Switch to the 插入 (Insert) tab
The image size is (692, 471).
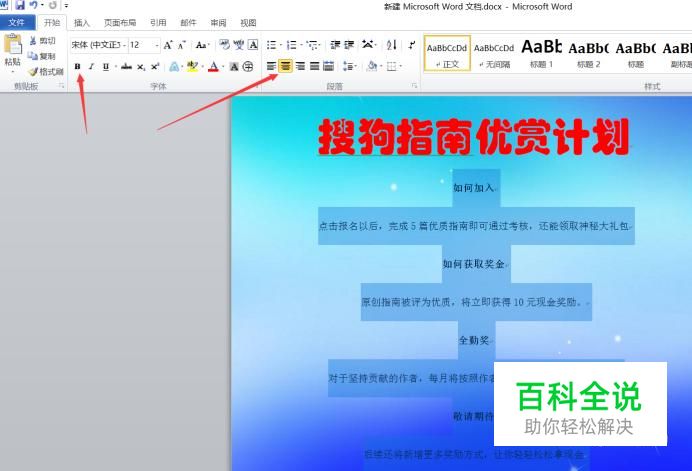82,23
